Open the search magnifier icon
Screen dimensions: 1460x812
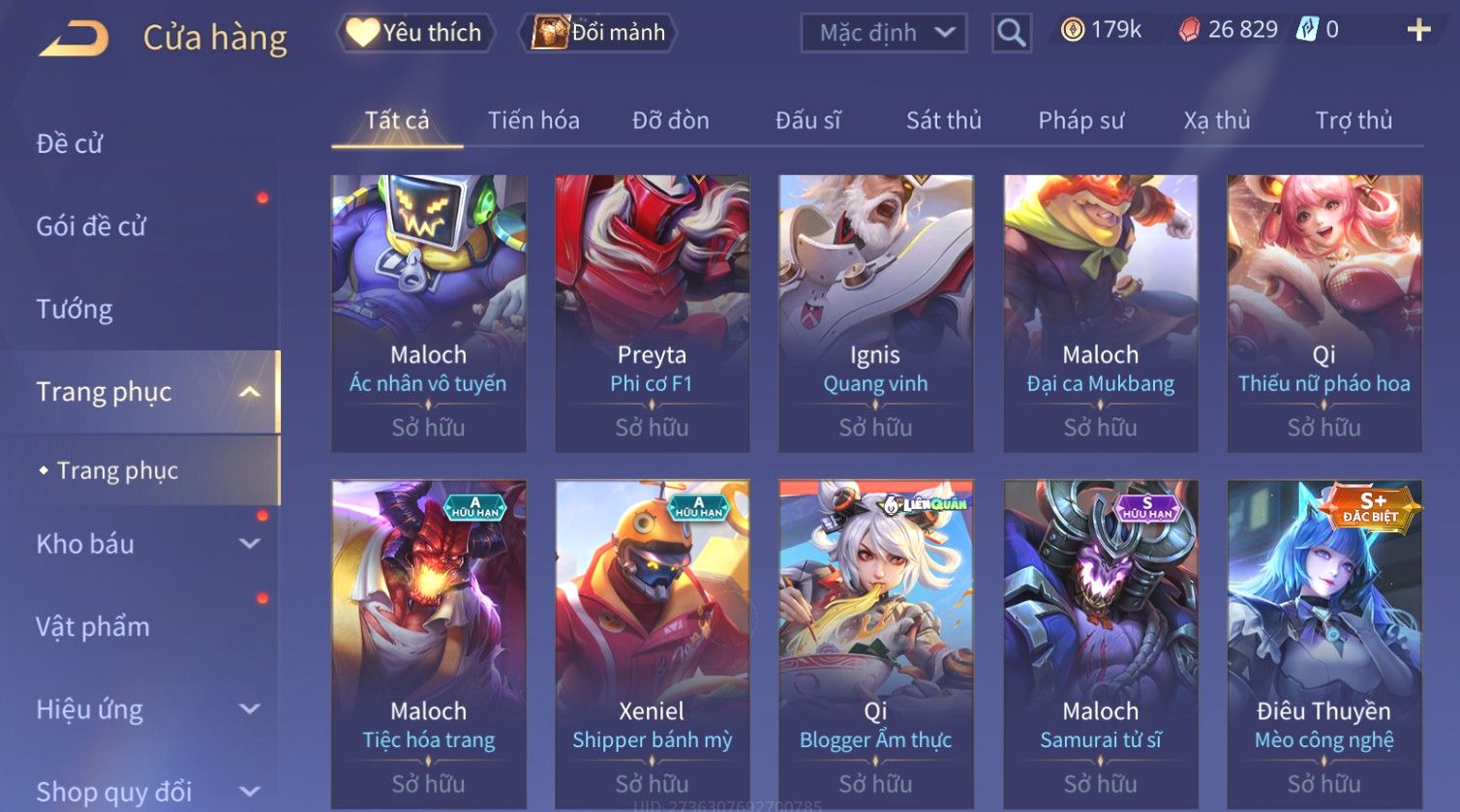click(1012, 33)
